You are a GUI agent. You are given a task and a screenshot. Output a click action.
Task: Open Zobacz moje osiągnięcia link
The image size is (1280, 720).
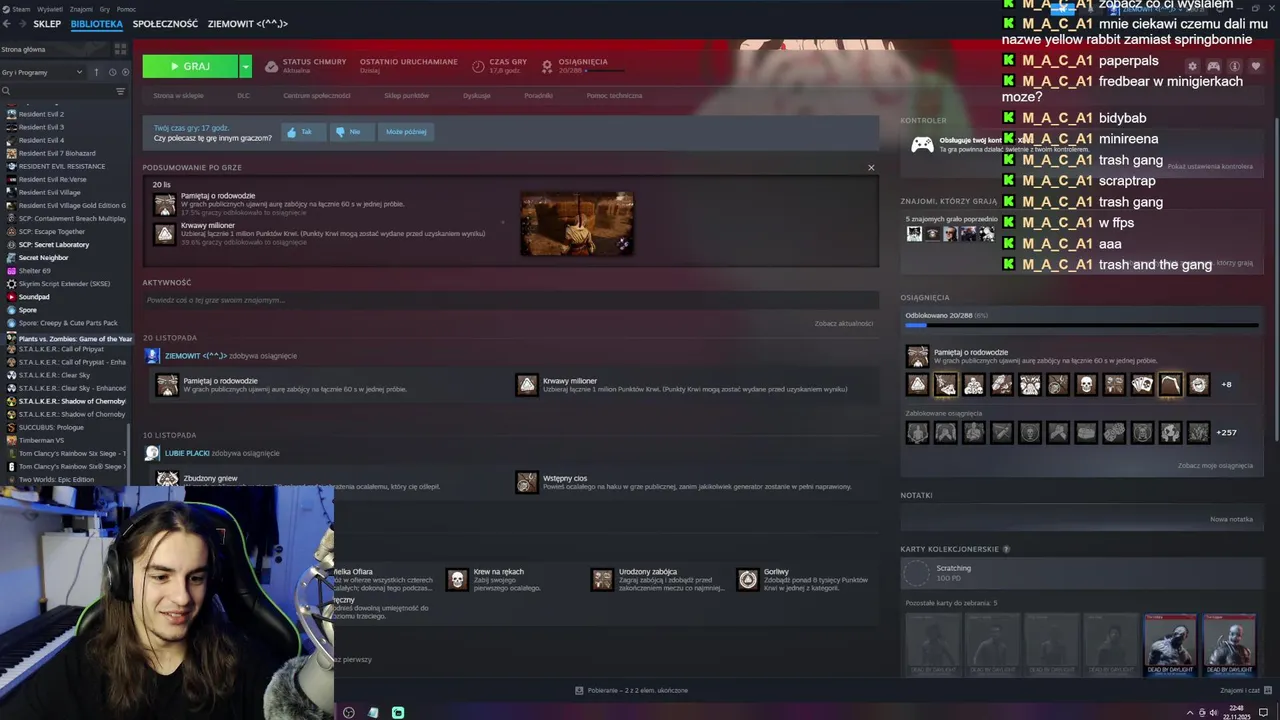[1215, 465]
